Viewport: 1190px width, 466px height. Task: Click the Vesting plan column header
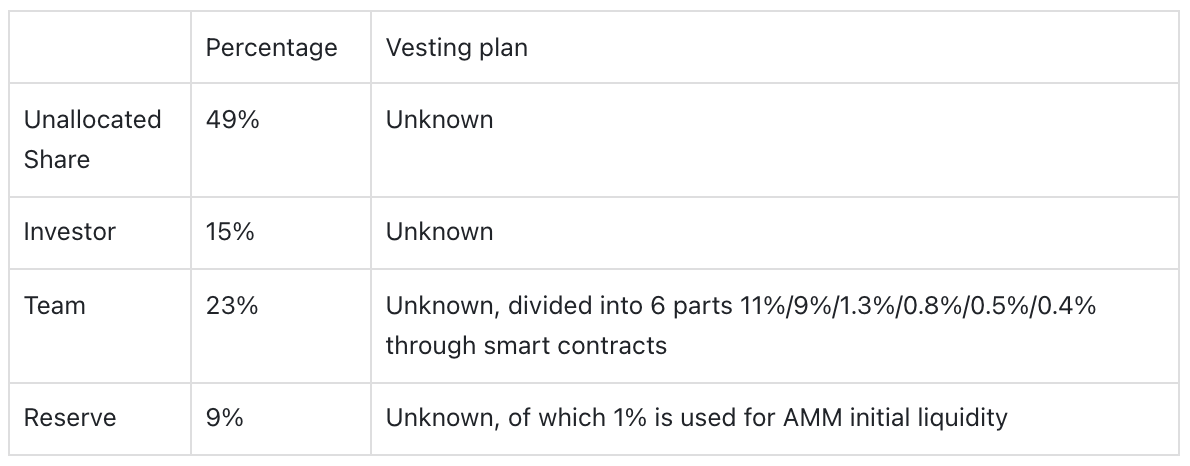(x=456, y=47)
